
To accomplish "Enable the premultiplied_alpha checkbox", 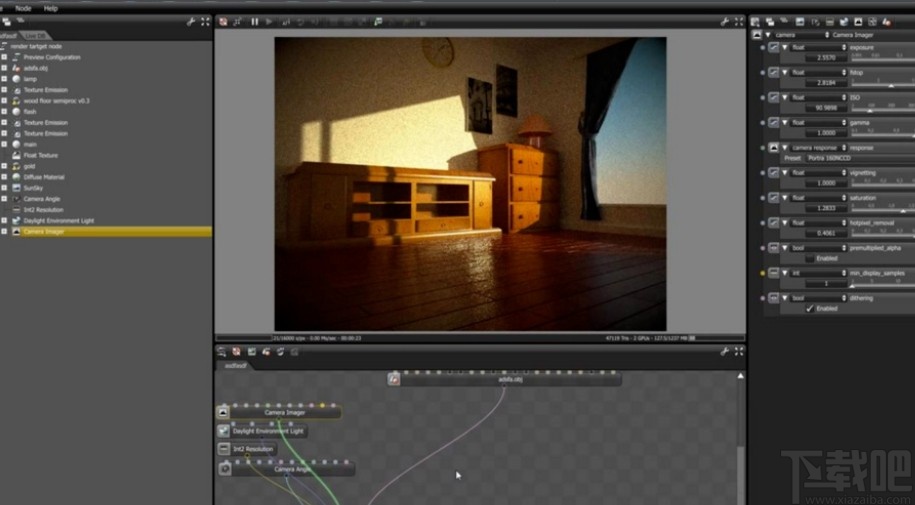I will pyautogui.click(x=810, y=258).
